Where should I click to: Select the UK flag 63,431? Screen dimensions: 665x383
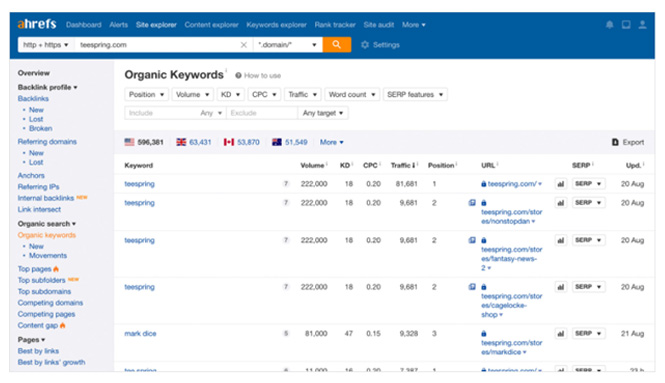(x=194, y=142)
